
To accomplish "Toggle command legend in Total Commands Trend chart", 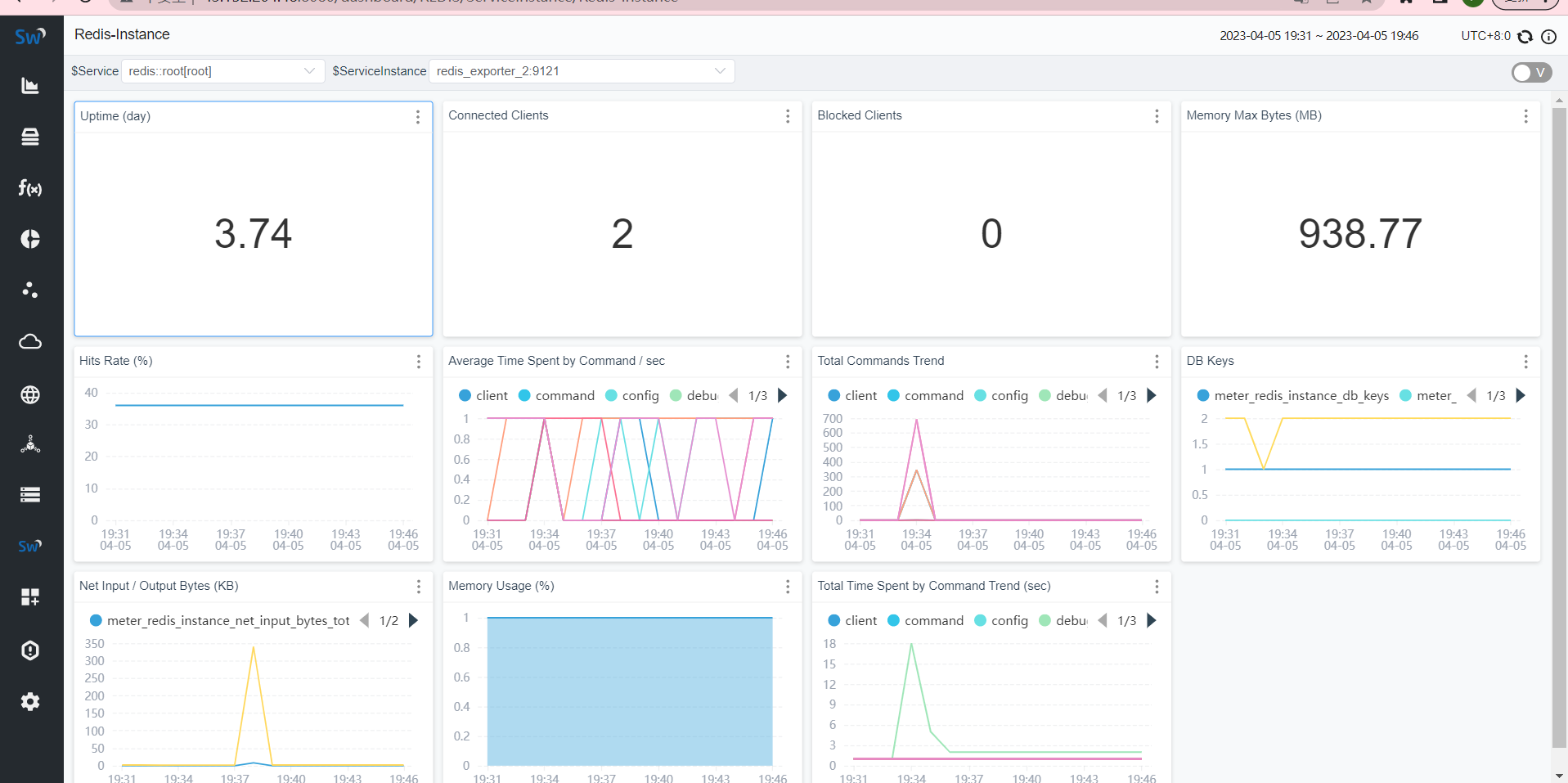I will tap(926, 395).
